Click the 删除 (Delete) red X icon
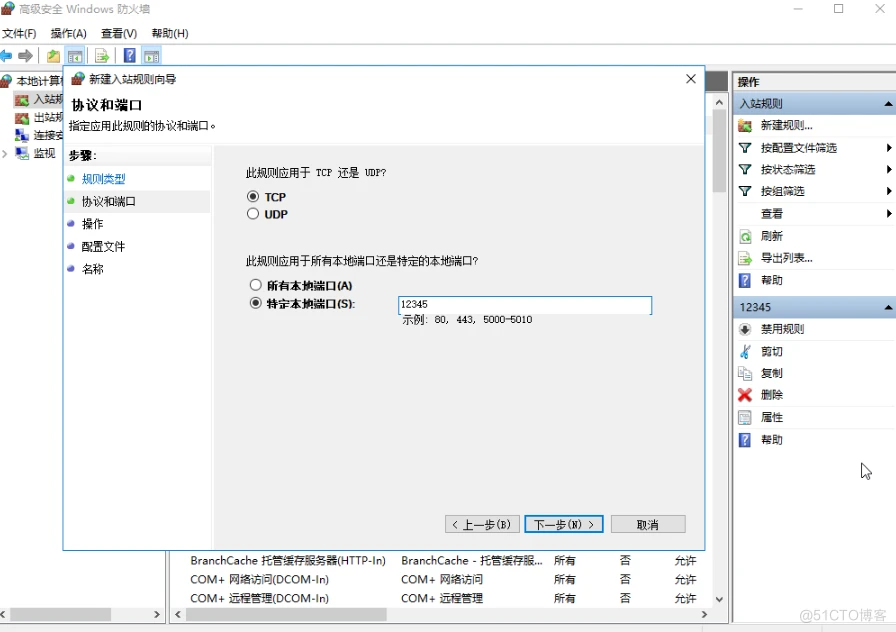This screenshot has width=896, height=632. click(x=746, y=395)
